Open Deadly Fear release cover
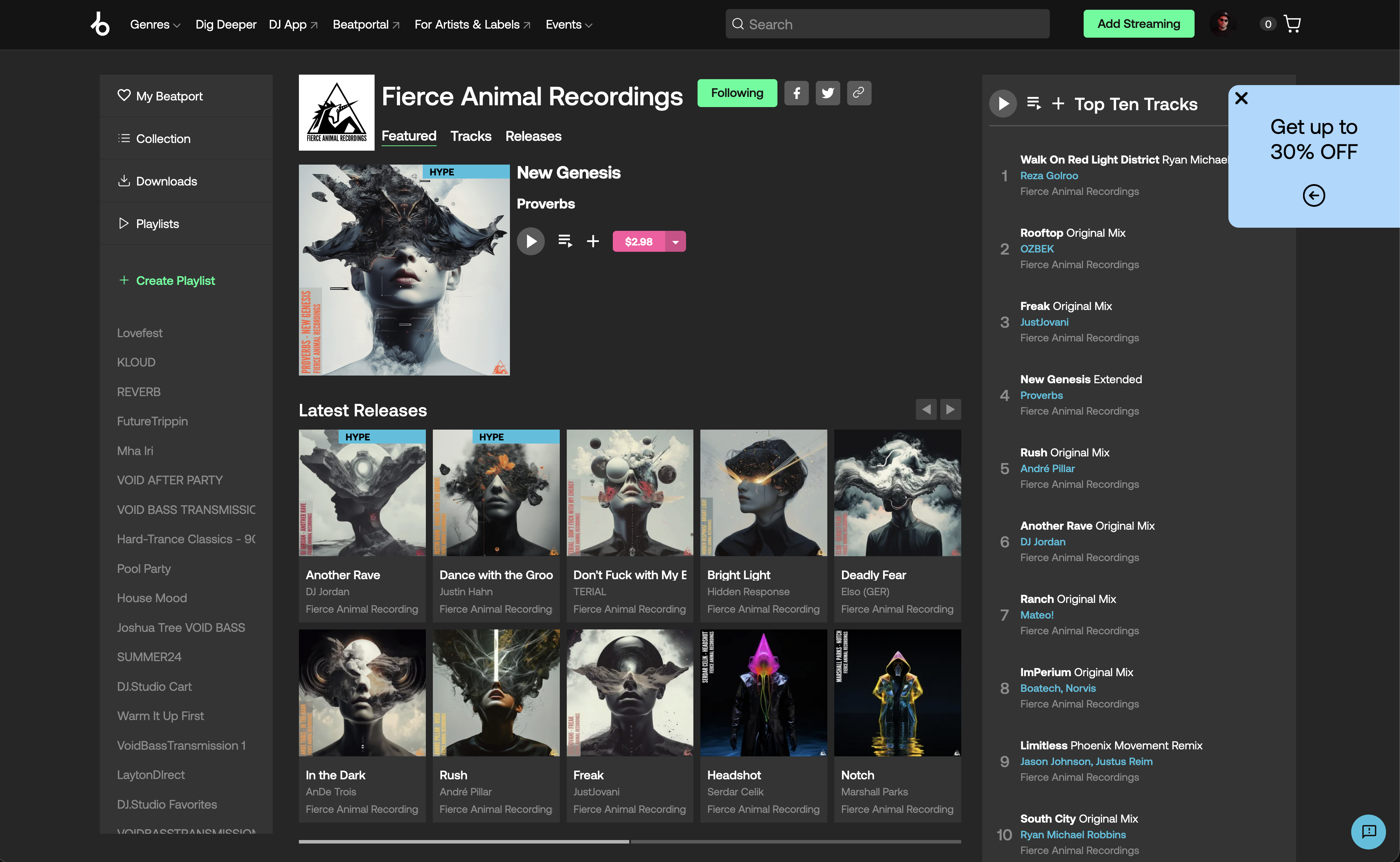1400x862 pixels. pyautogui.click(x=897, y=493)
